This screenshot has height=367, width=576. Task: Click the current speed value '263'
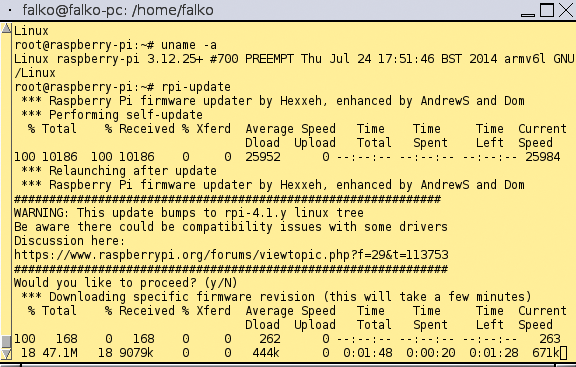(x=550, y=339)
